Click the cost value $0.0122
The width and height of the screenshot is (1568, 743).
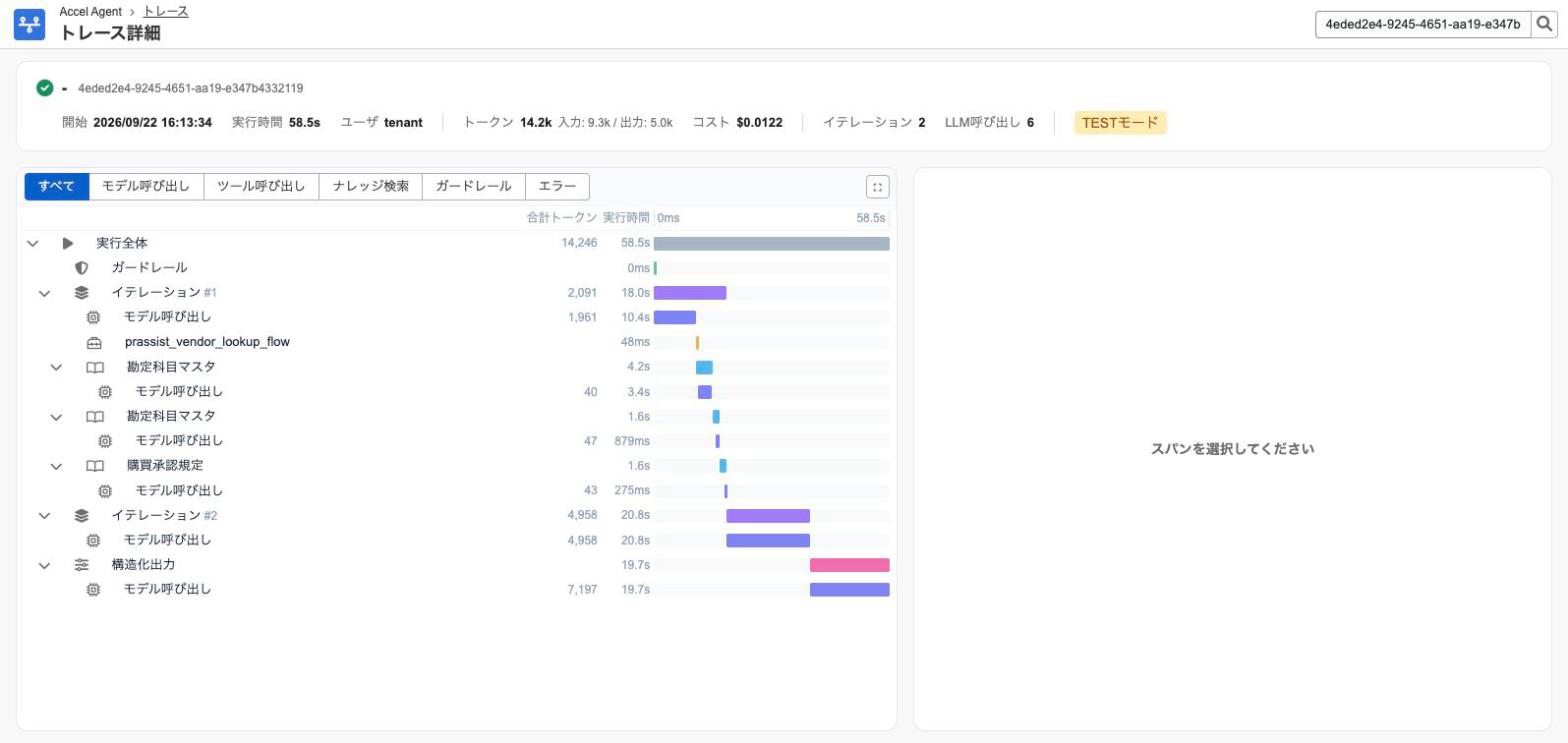click(759, 123)
